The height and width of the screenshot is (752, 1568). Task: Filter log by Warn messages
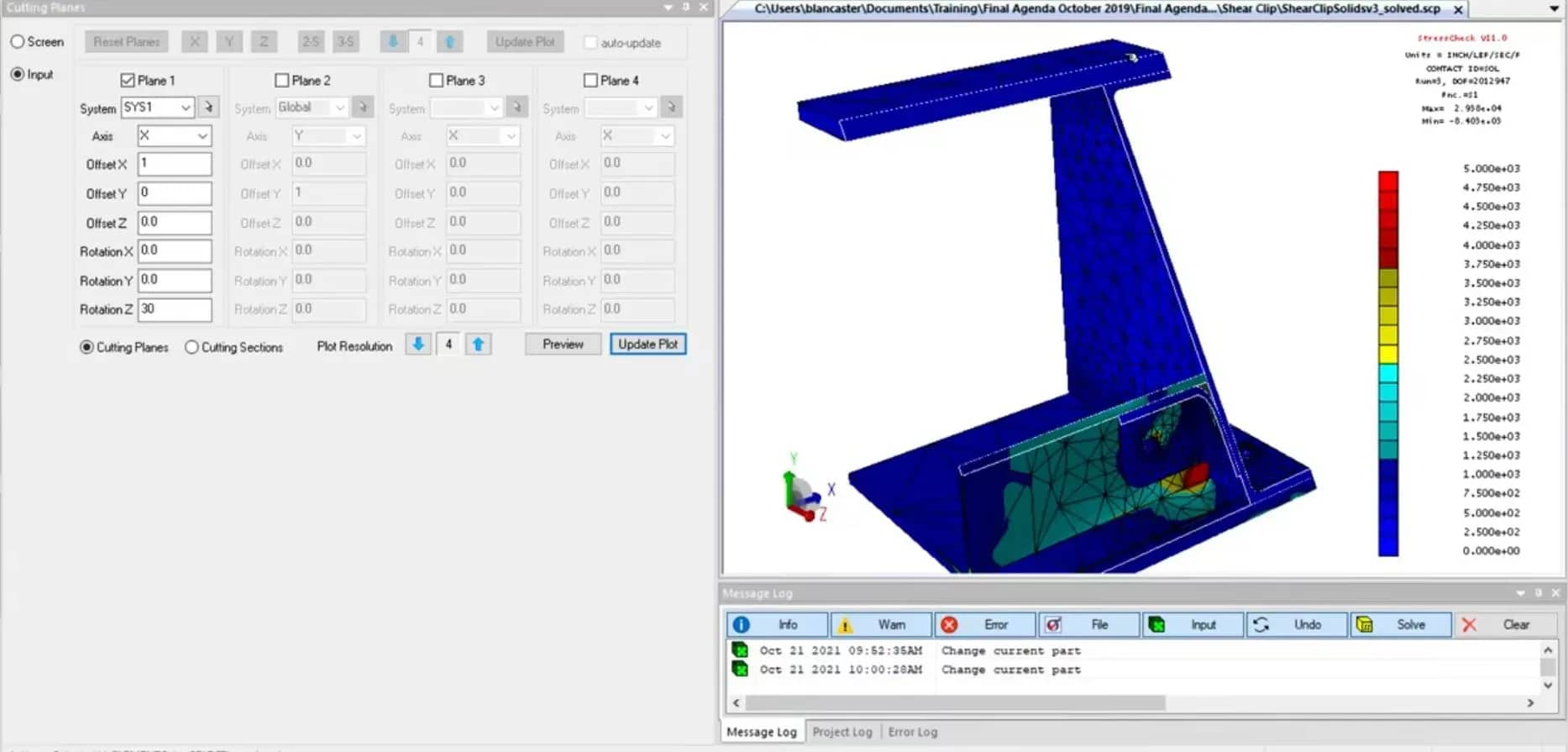881,624
